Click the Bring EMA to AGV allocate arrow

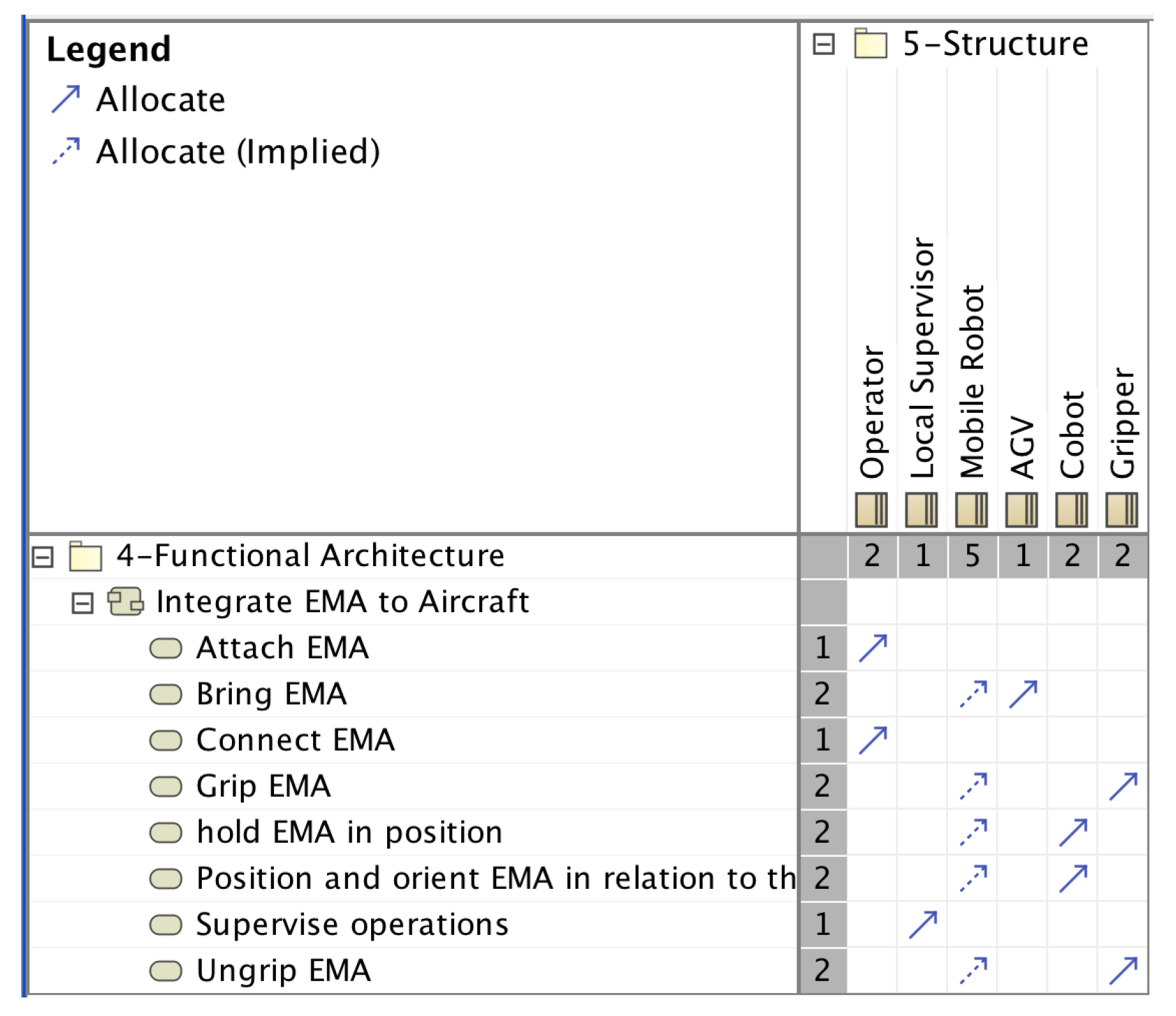(1023, 695)
